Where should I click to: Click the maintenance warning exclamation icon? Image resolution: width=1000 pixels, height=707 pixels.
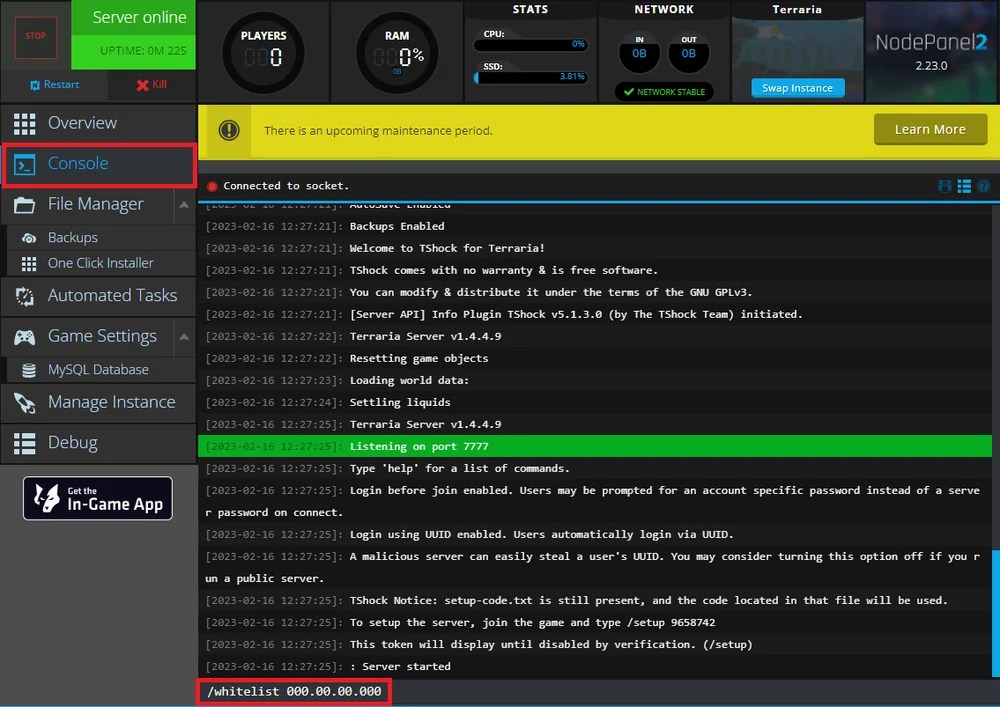click(229, 131)
